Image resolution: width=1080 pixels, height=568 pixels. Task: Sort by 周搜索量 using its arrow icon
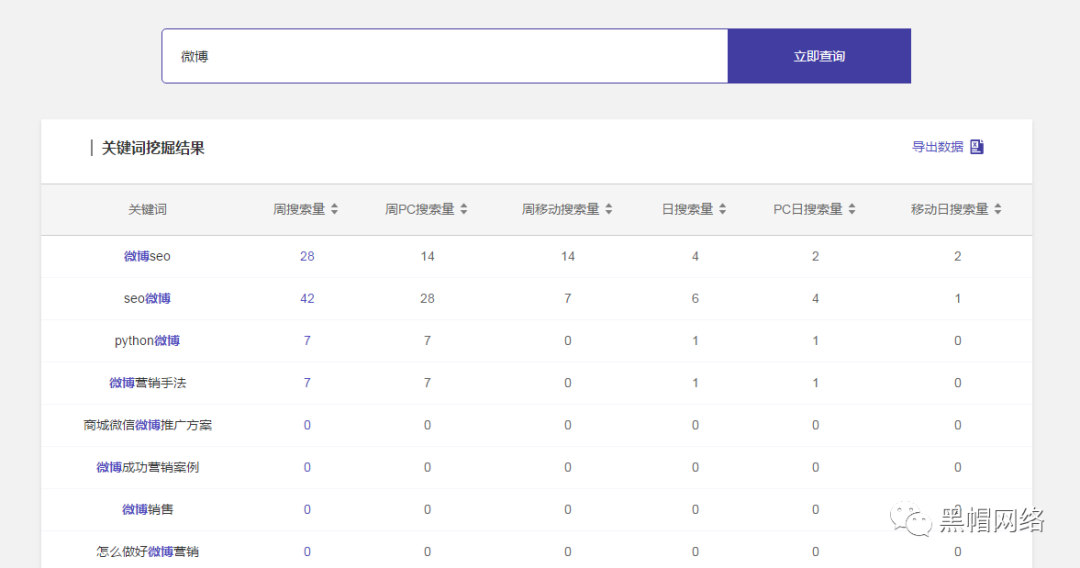pyautogui.click(x=335, y=209)
